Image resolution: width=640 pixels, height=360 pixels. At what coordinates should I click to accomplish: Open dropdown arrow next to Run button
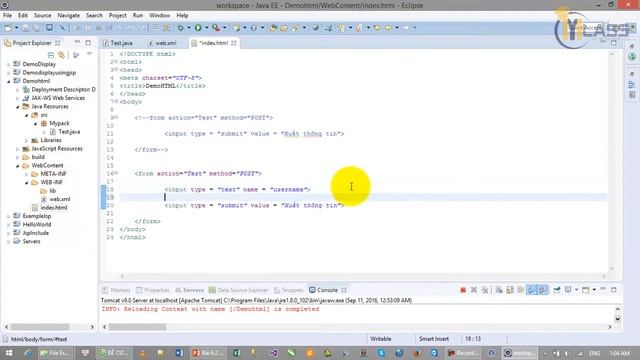pyautogui.click(x=206, y=28)
